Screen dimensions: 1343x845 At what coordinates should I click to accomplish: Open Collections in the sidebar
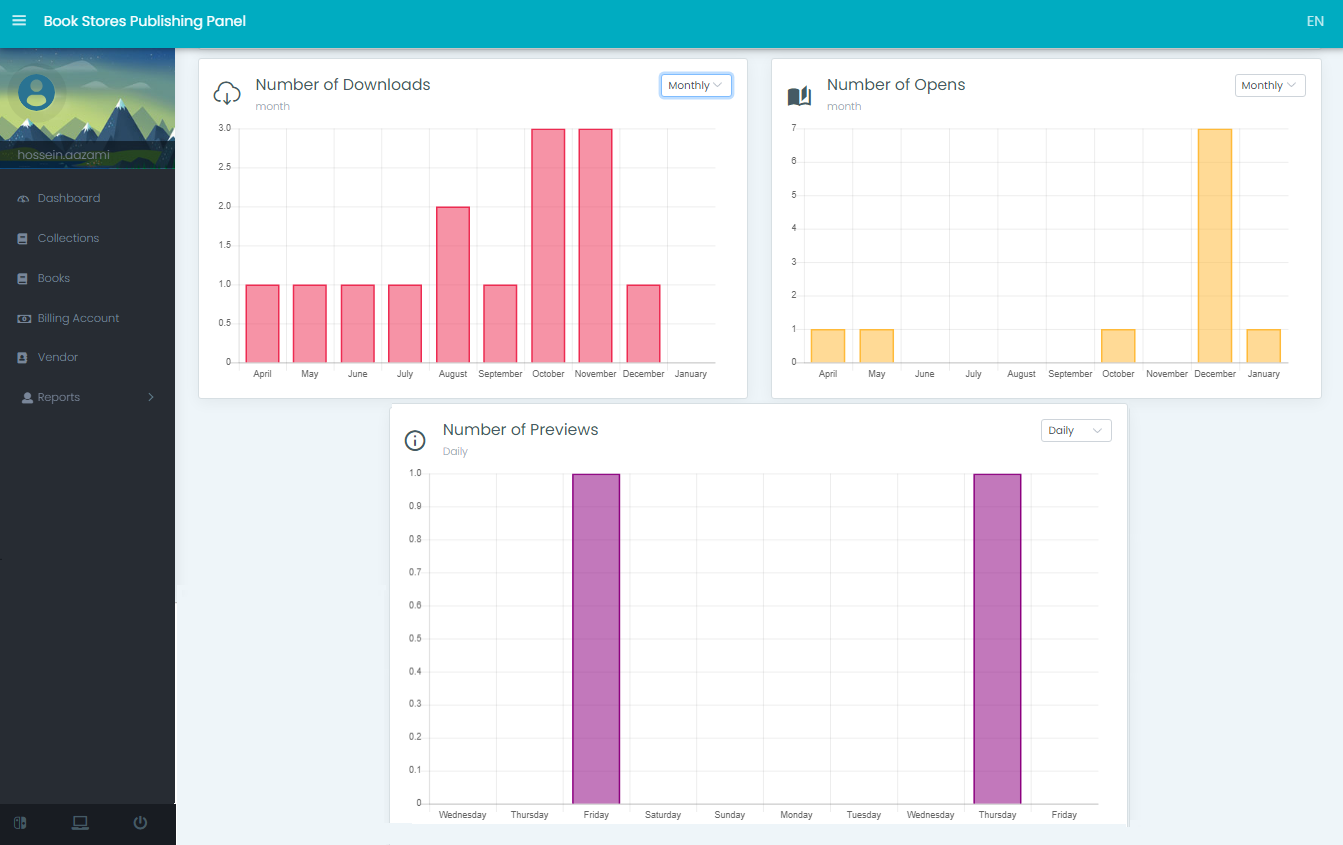[68, 238]
